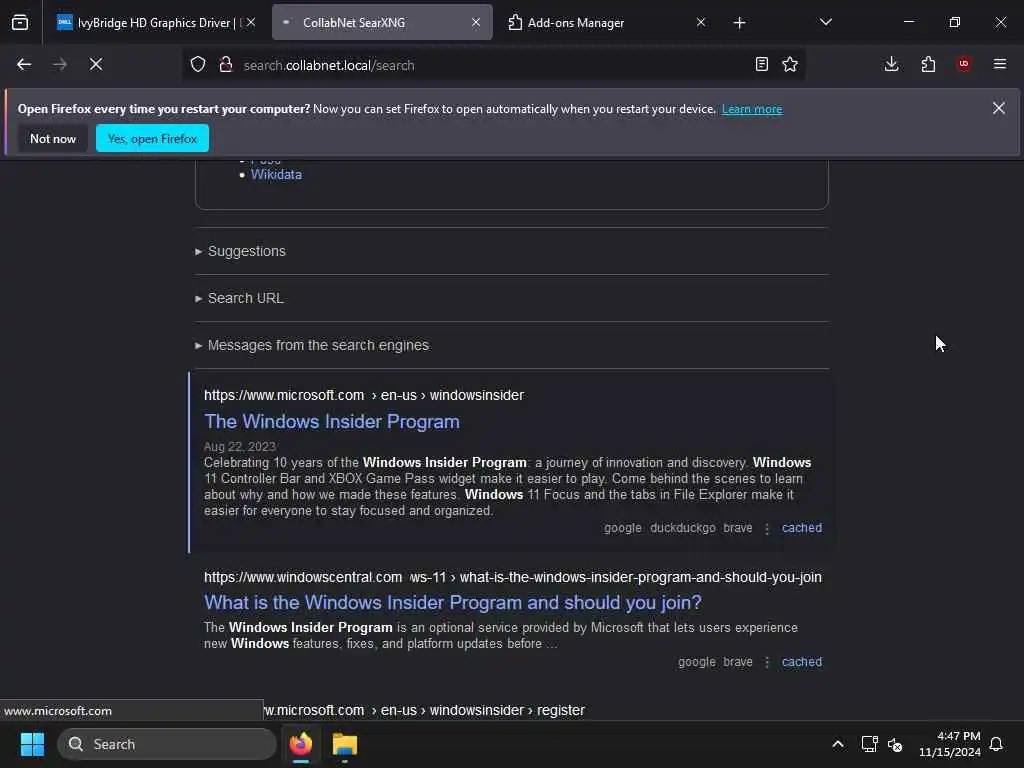Expand Messages from the search engines

click(x=312, y=345)
